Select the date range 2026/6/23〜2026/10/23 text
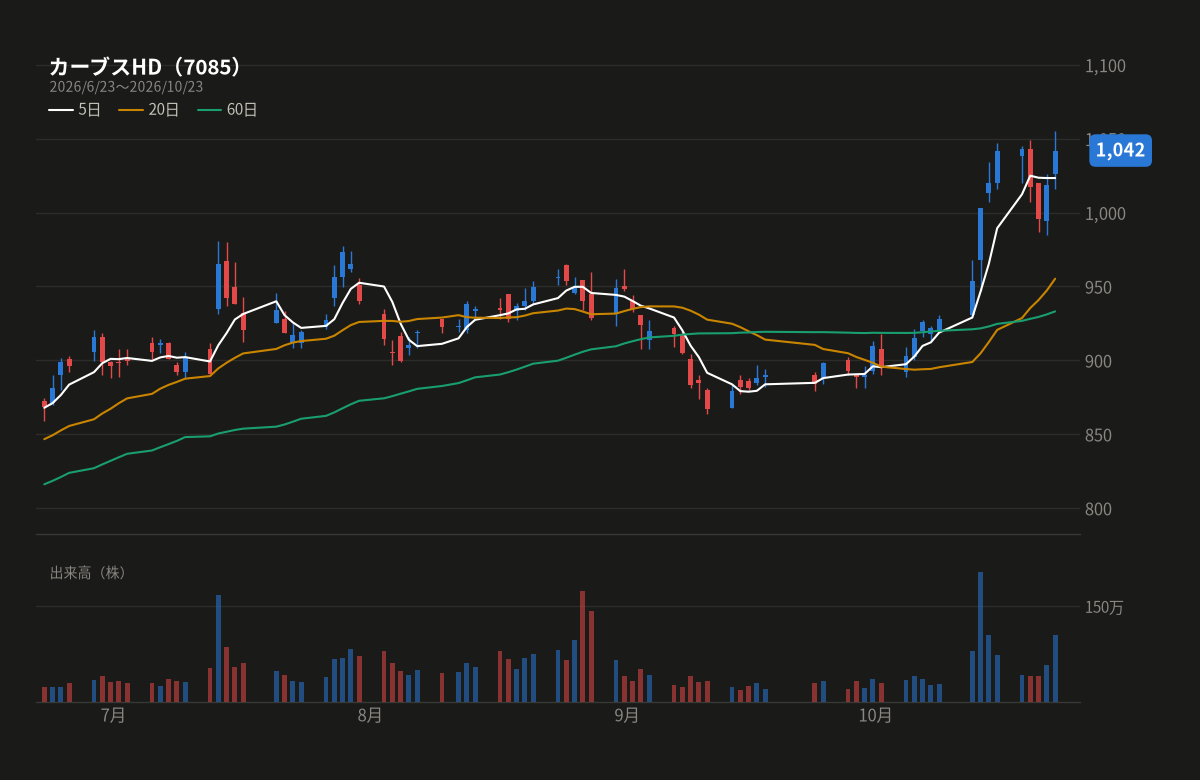The image size is (1200, 780). [x=126, y=87]
